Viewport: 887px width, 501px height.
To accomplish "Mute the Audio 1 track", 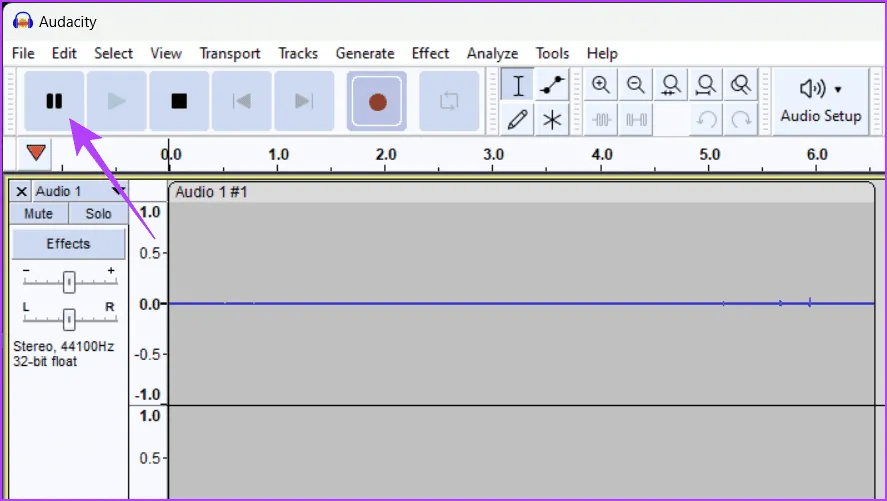I will [39, 214].
